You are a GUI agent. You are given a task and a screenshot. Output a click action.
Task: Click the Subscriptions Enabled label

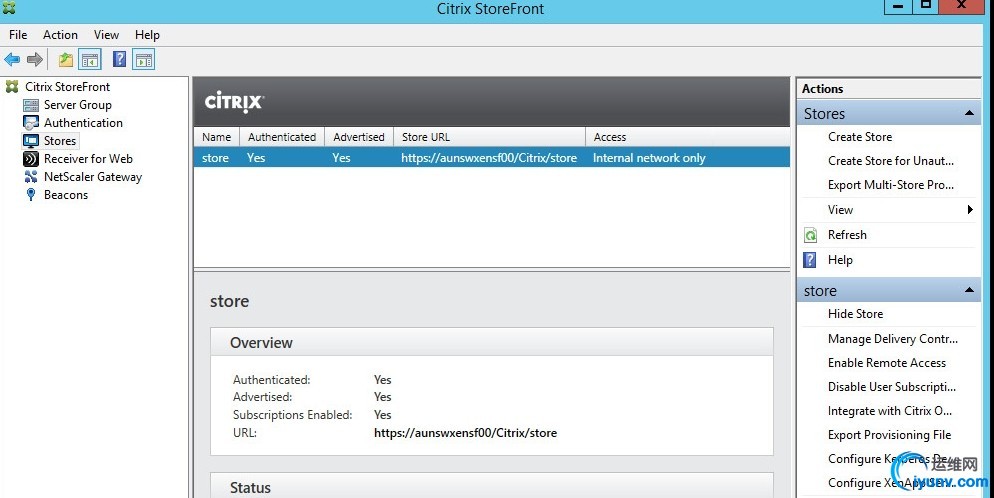(x=292, y=415)
